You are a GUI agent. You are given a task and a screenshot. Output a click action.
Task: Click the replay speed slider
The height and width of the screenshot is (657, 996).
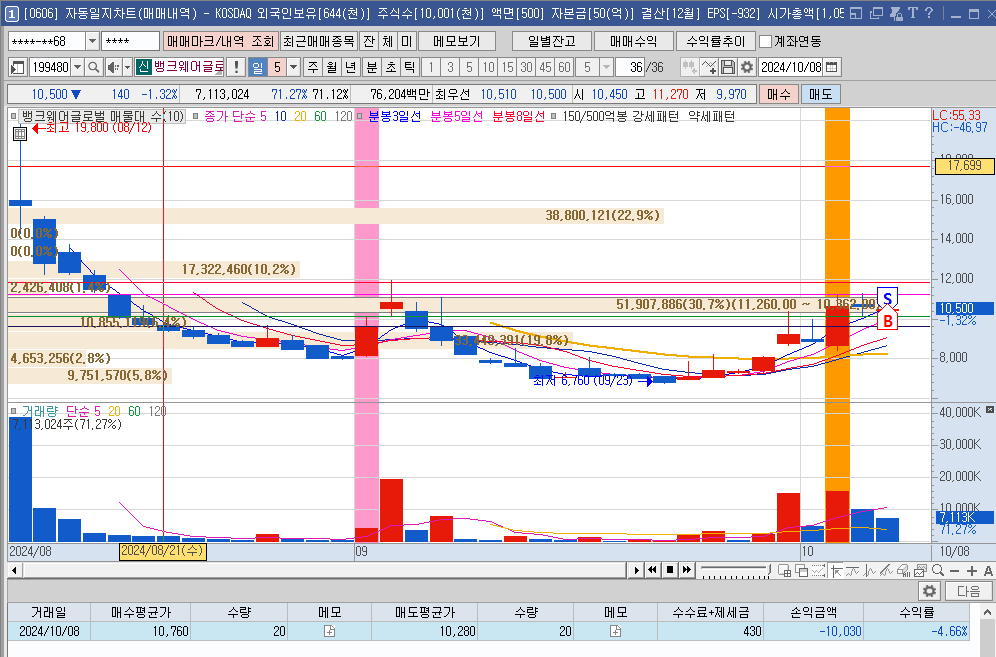pos(735,570)
